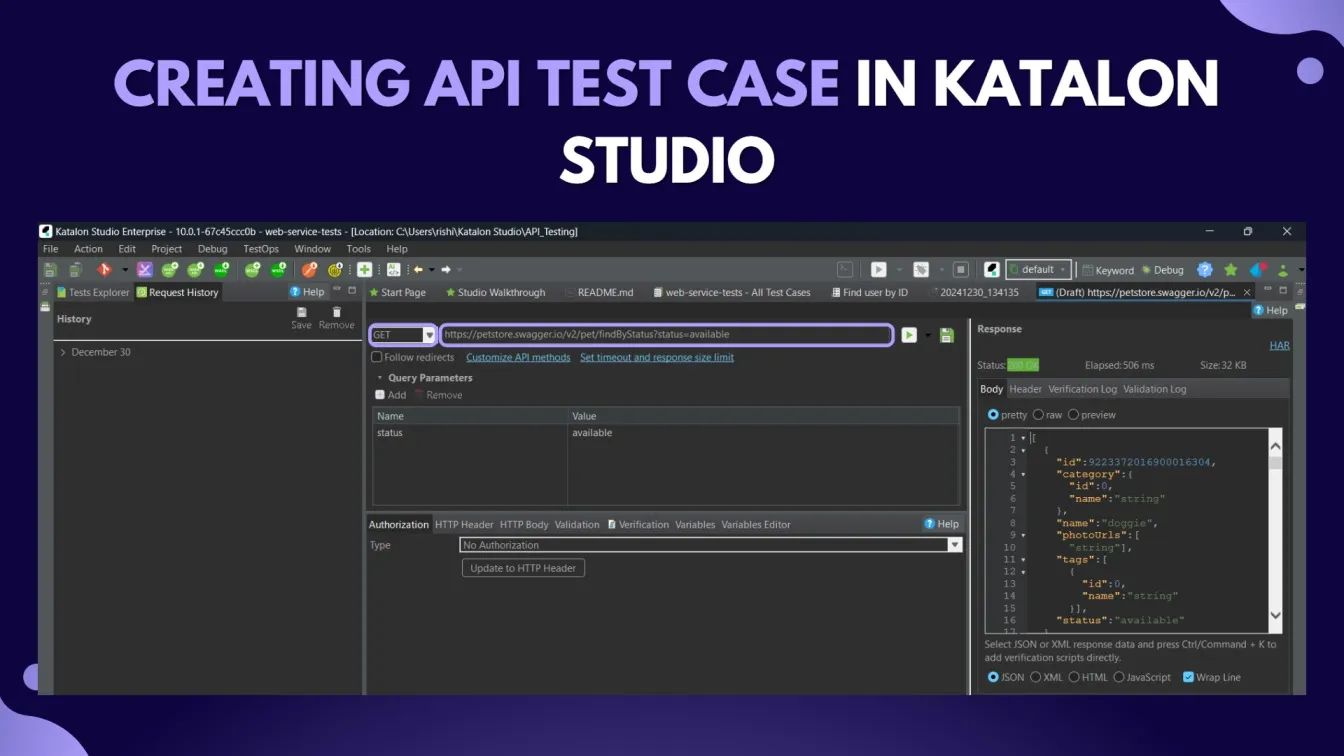Switch to Keyword perspective button
Viewport: 1344px width, 756px height.
[x=1108, y=270]
